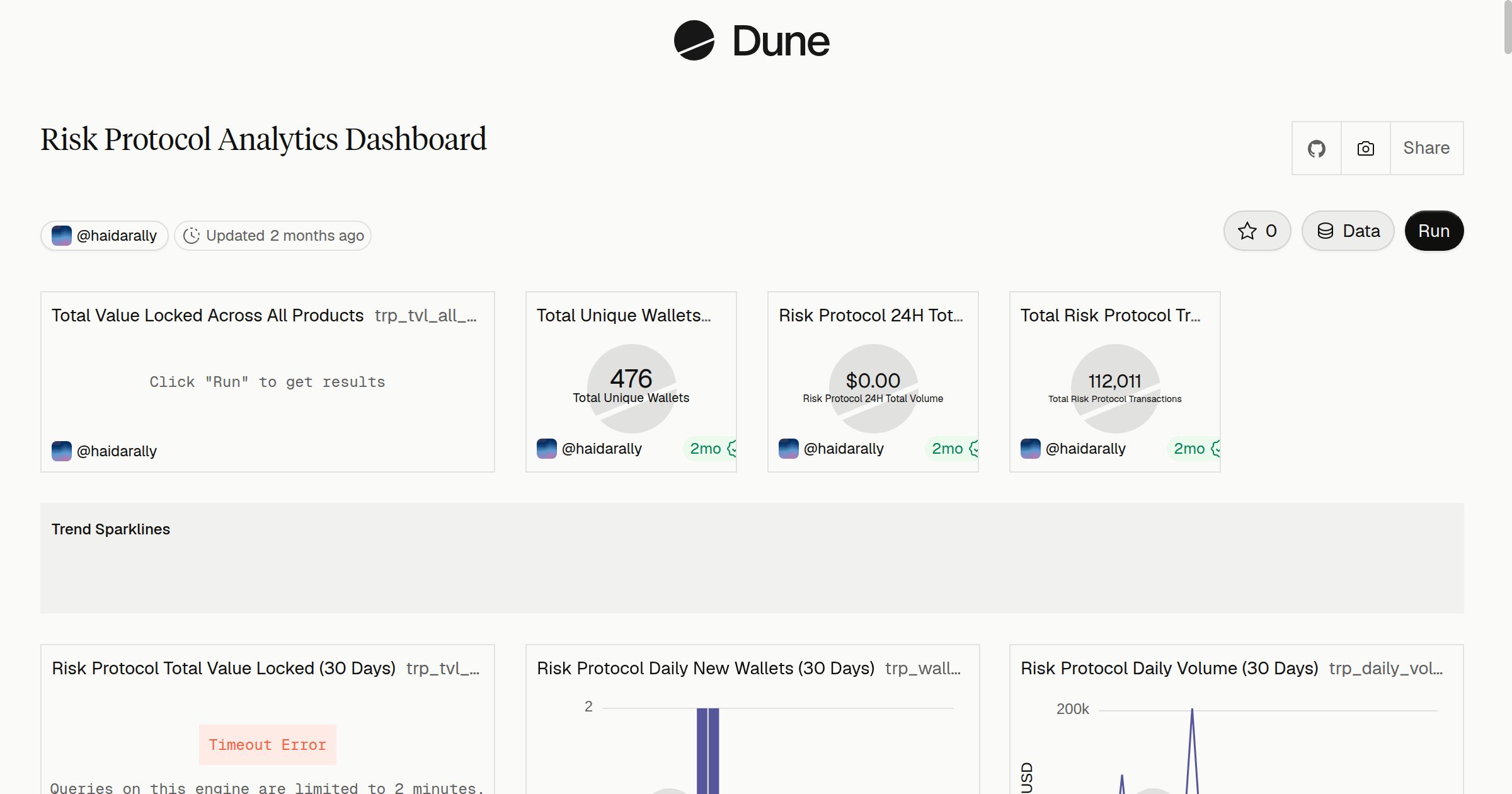The width and height of the screenshot is (1512, 794).
Task: Open Total Risk Protocol Tr... card title
Action: click(1111, 315)
